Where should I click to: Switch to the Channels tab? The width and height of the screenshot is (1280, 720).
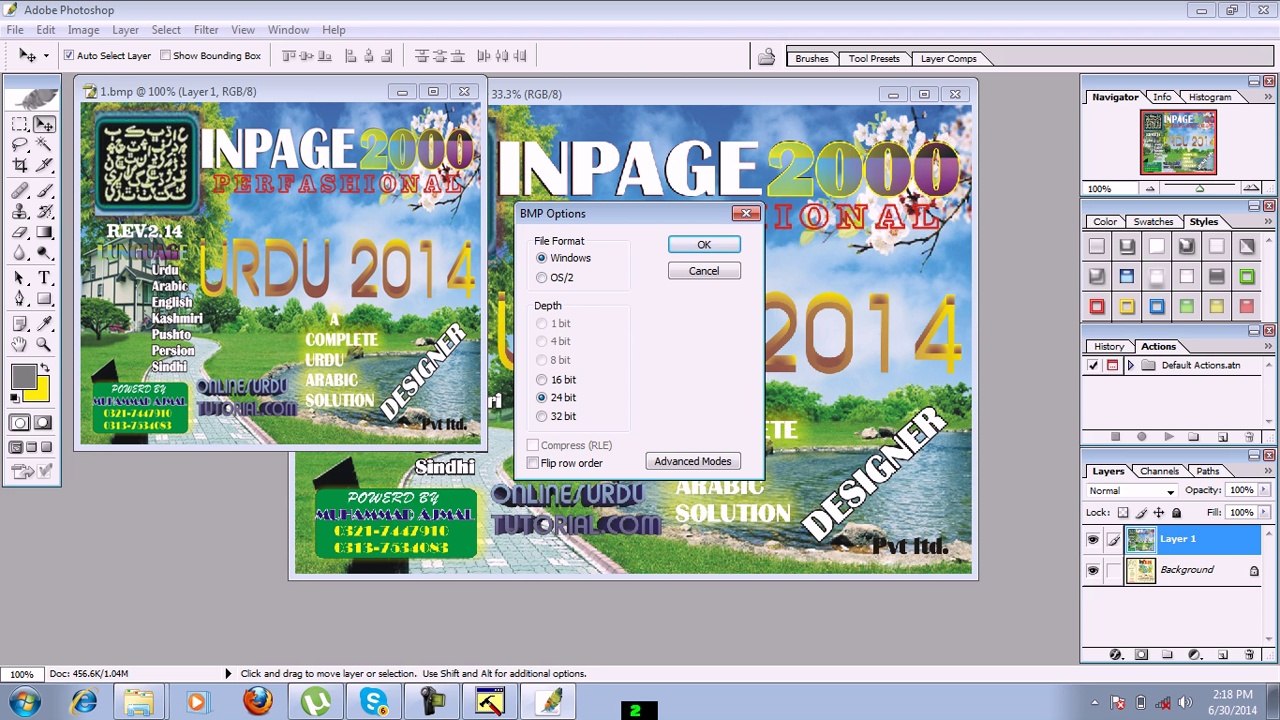coord(1159,471)
